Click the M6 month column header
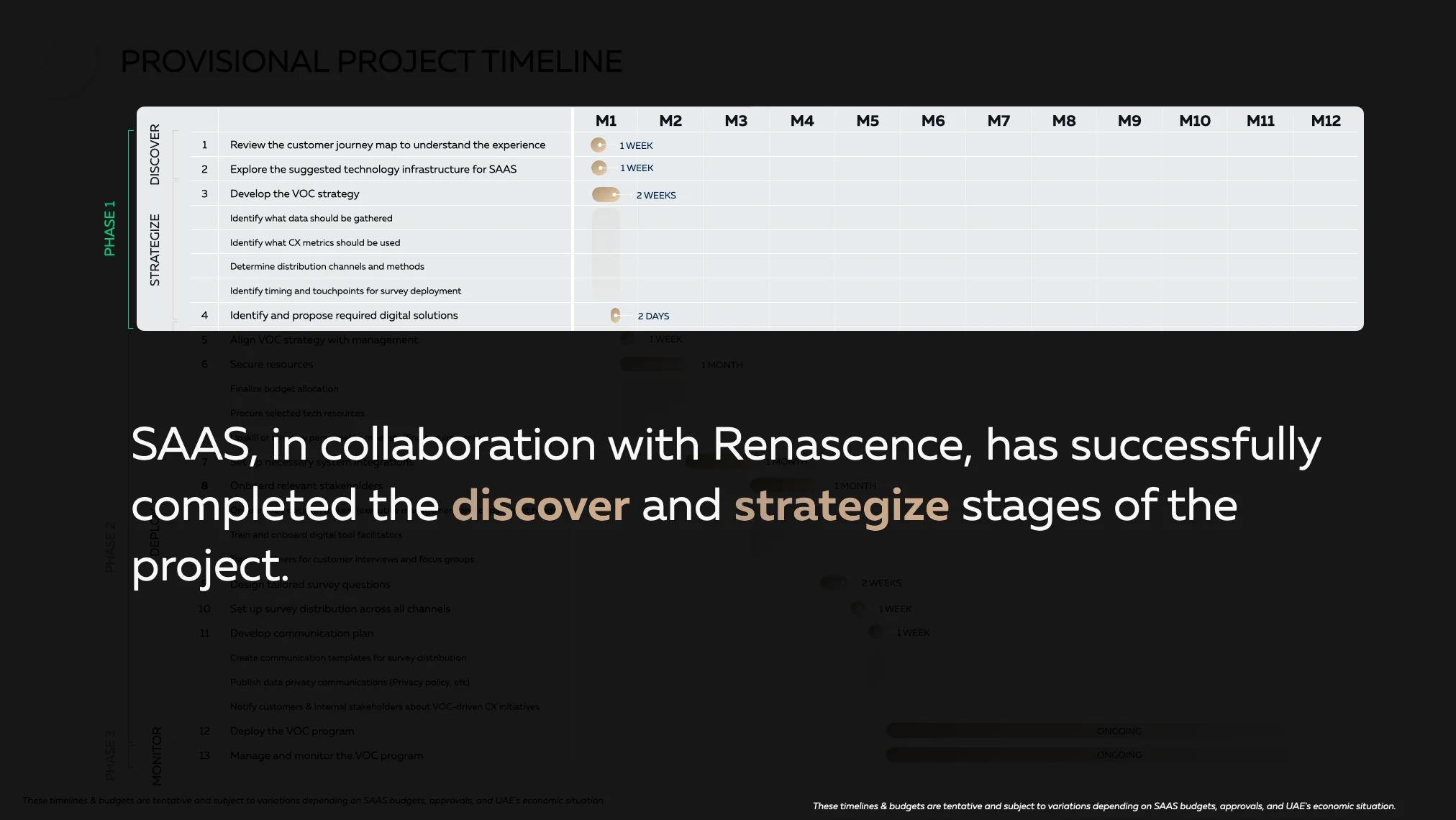 (x=933, y=121)
